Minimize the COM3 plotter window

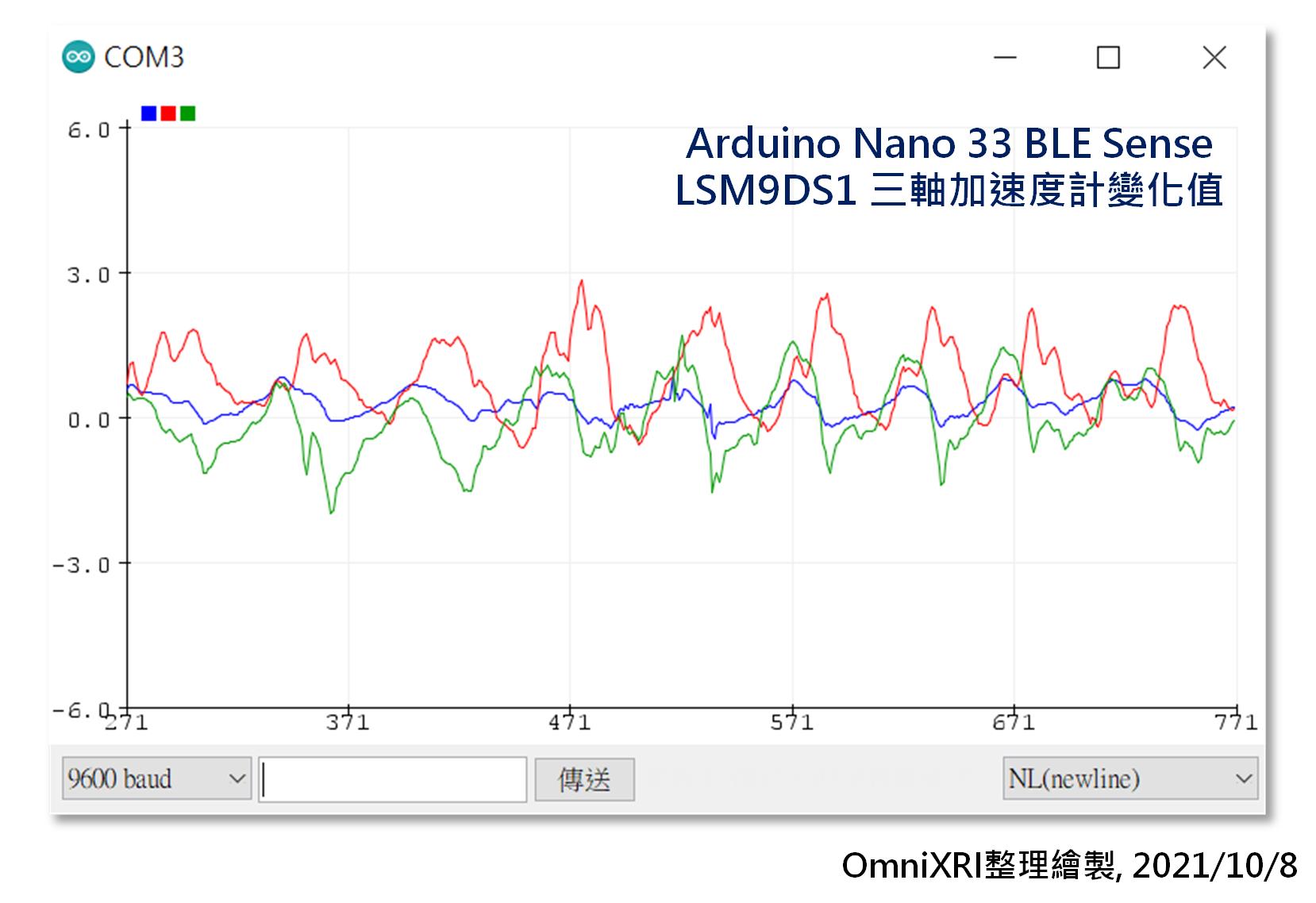[1006, 57]
